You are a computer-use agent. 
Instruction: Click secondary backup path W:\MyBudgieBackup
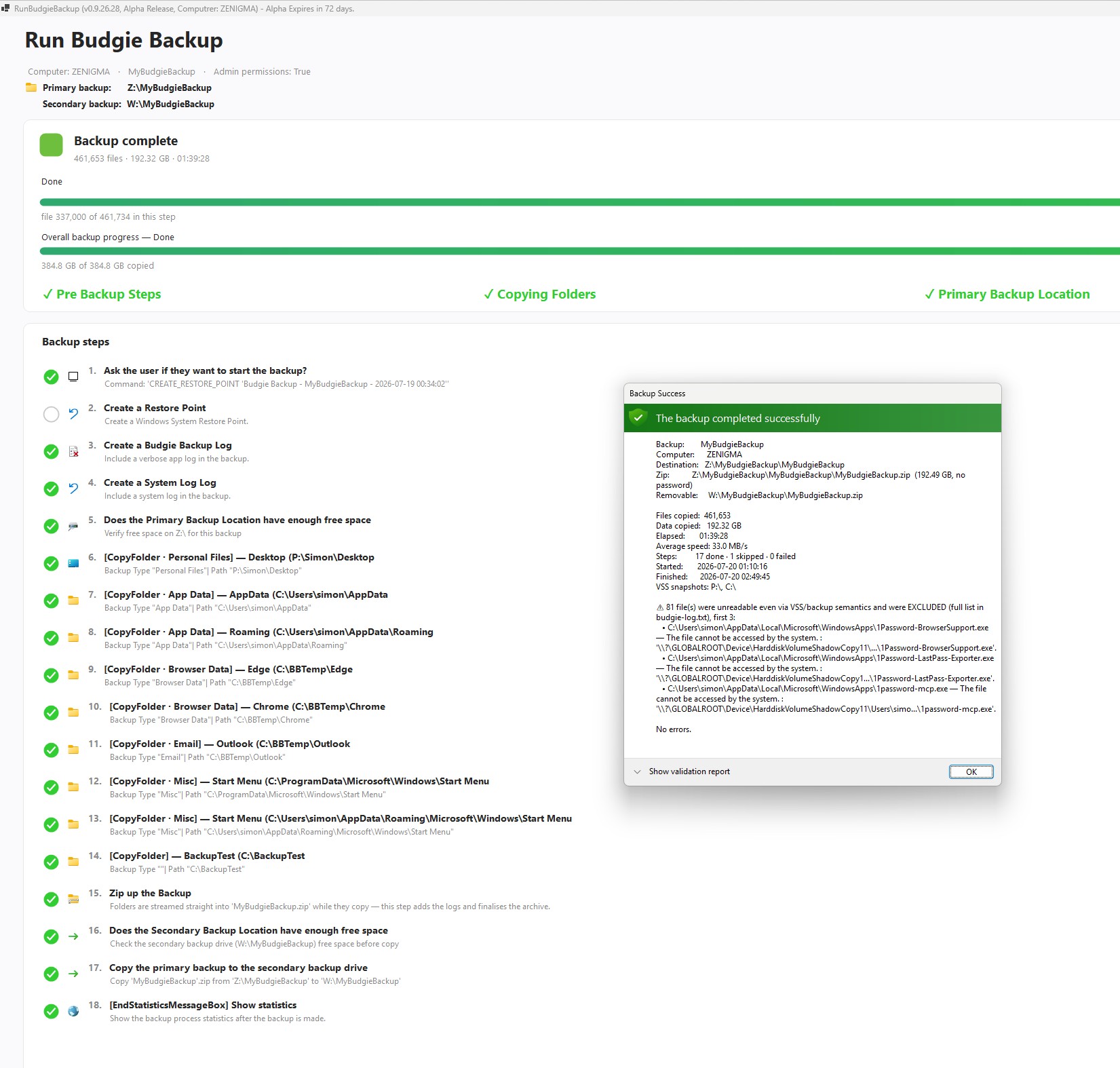click(x=170, y=104)
